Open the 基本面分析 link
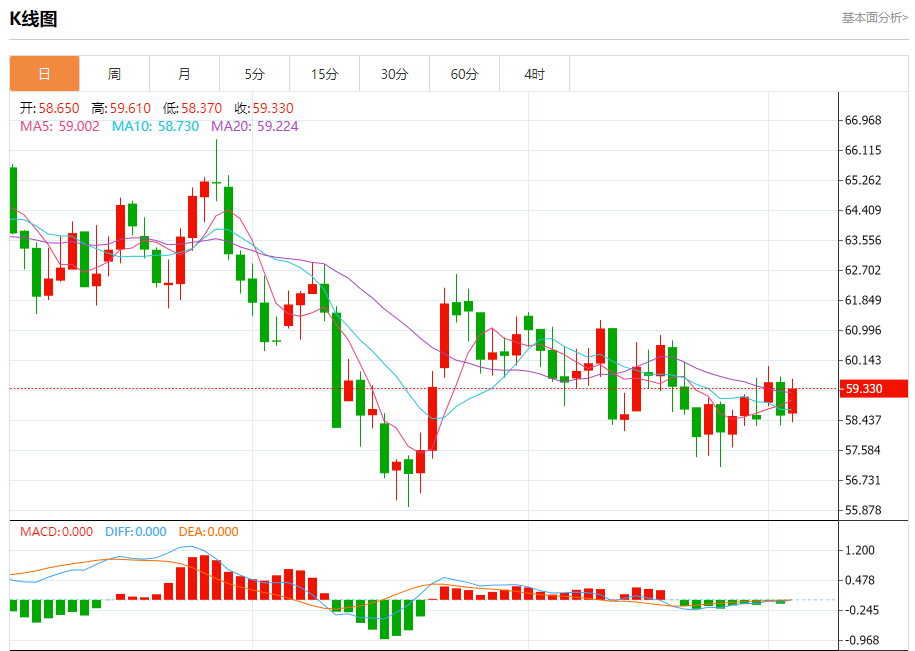The image size is (915, 651). [874, 18]
